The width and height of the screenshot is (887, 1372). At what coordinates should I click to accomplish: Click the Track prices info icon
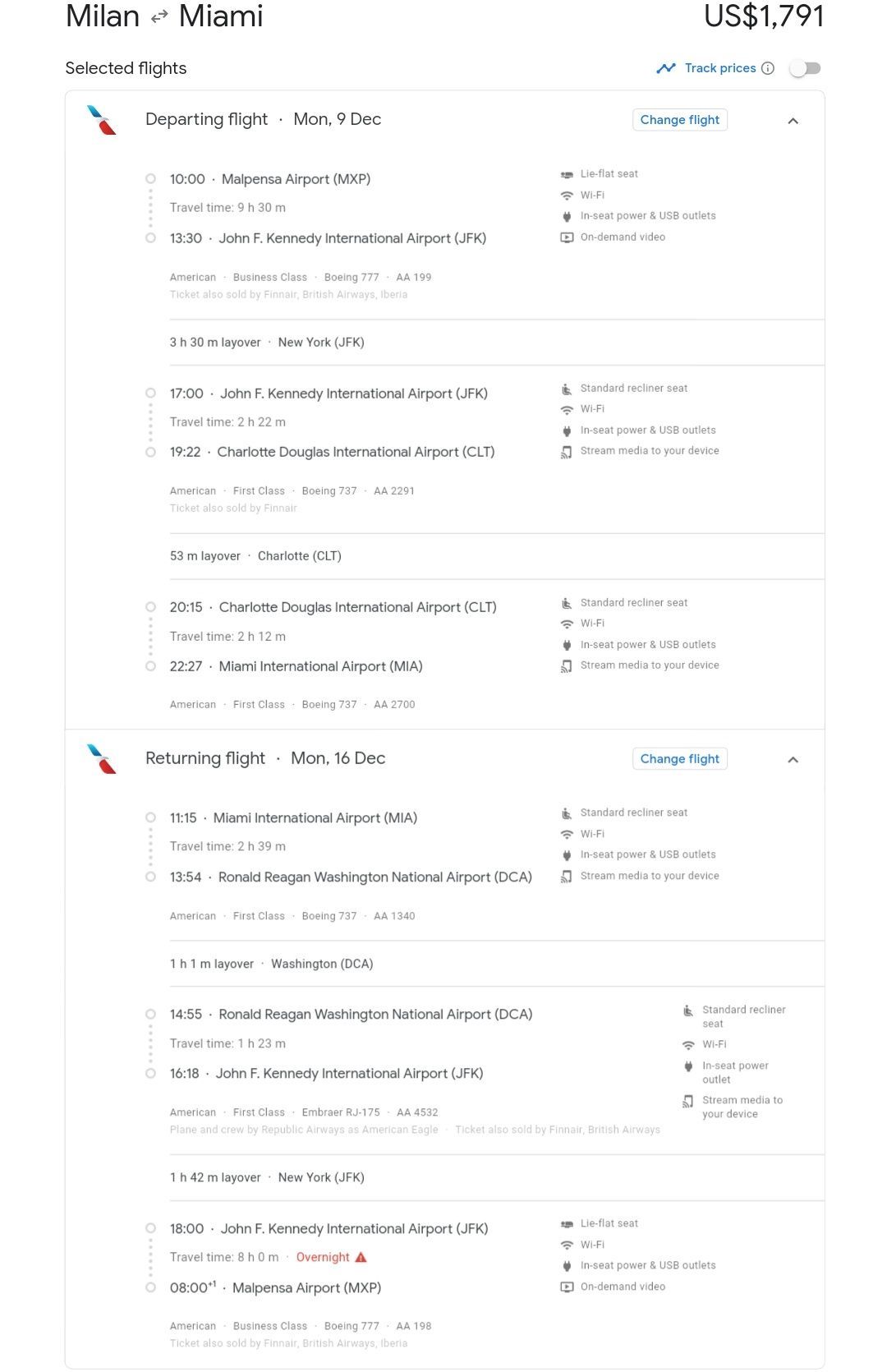[768, 68]
